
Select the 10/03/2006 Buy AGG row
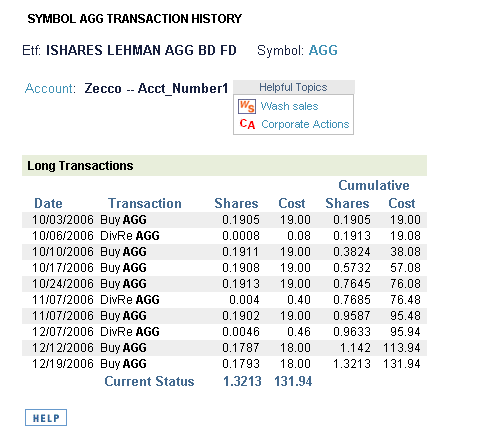(224, 220)
